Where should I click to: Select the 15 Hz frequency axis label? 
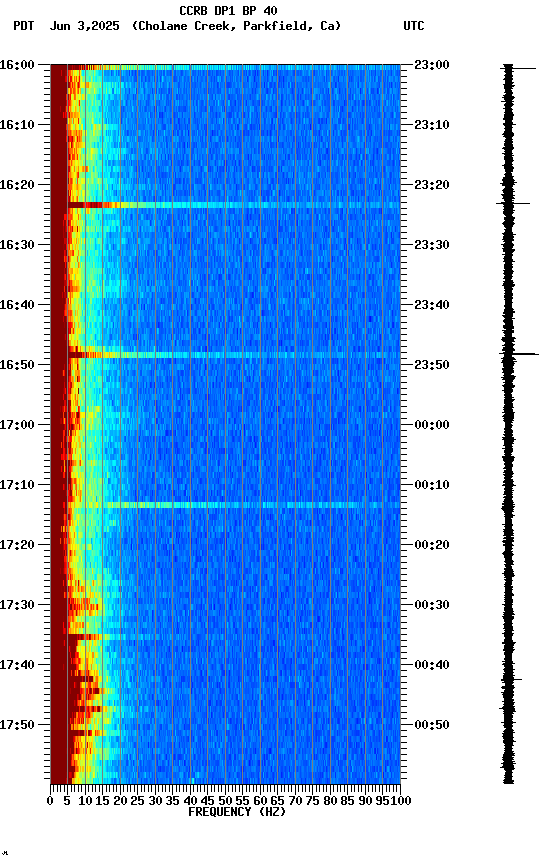pyautogui.click(x=102, y=801)
